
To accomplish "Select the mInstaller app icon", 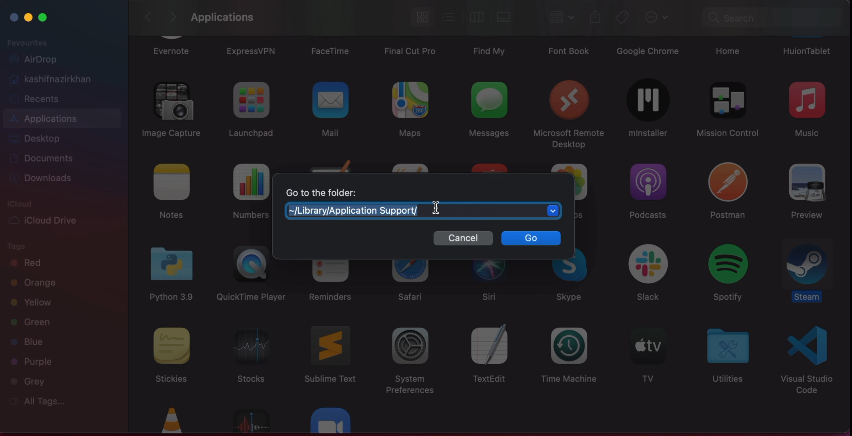I will tap(648, 101).
